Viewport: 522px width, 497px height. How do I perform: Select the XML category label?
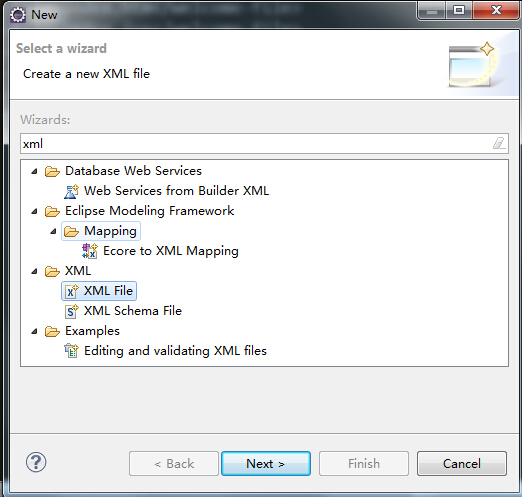78,271
